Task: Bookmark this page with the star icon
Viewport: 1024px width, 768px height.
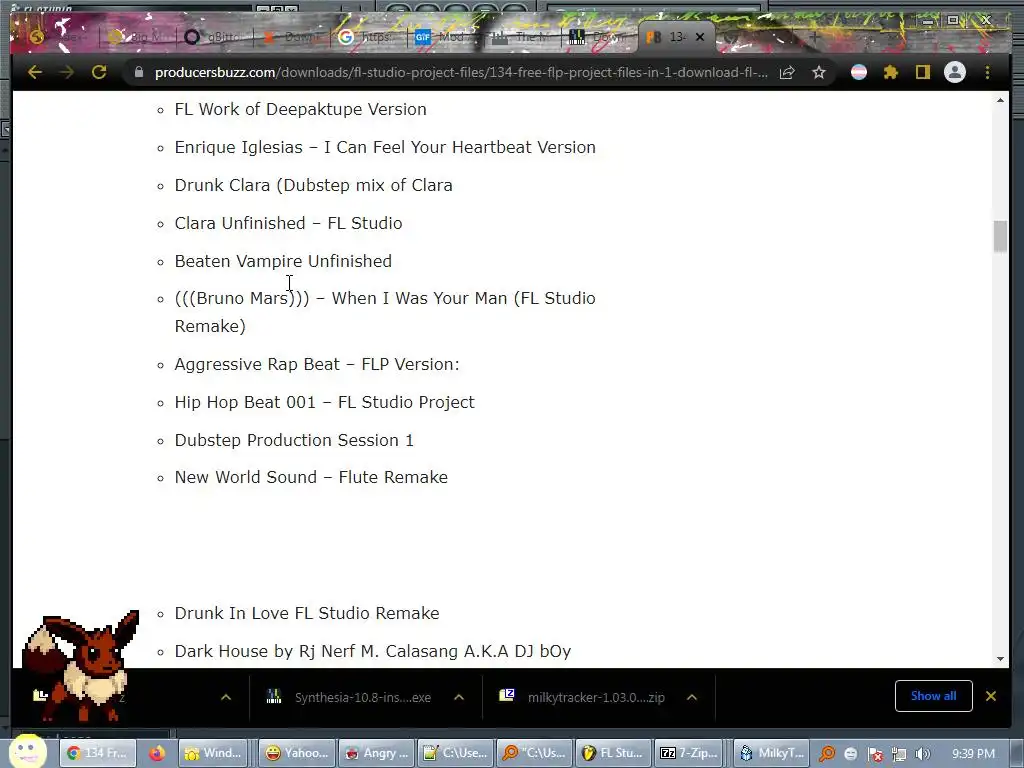Action: pyautogui.click(x=819, y=72)
